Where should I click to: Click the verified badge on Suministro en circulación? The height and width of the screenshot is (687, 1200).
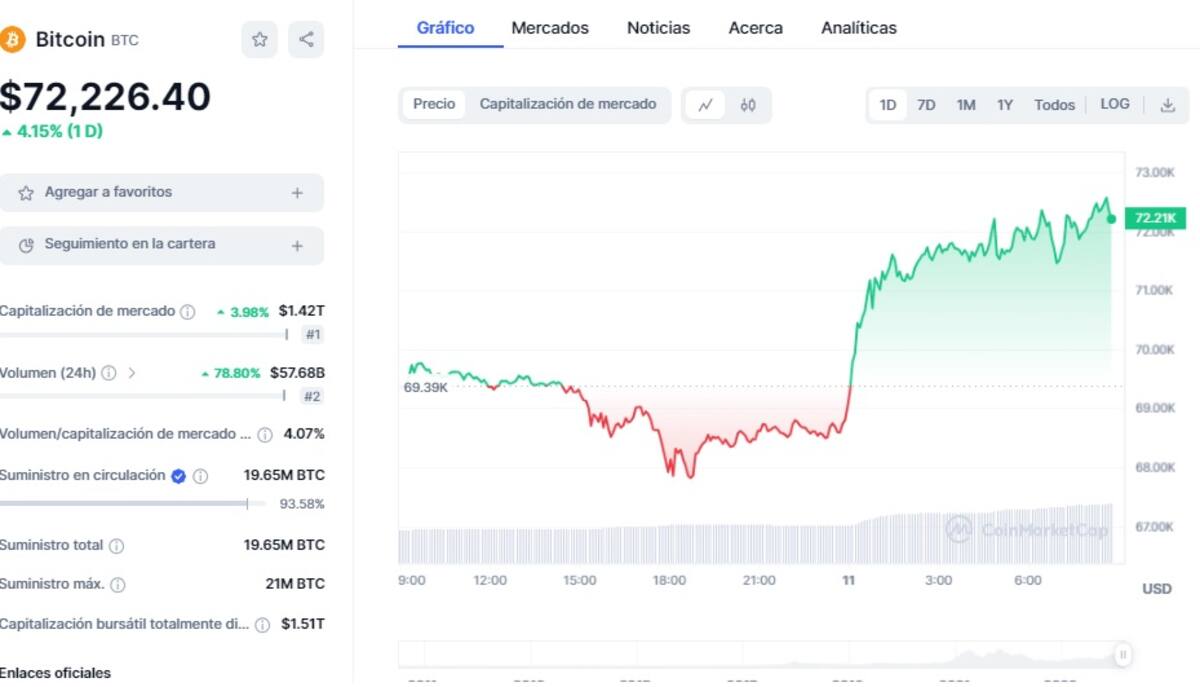(177, 475)
